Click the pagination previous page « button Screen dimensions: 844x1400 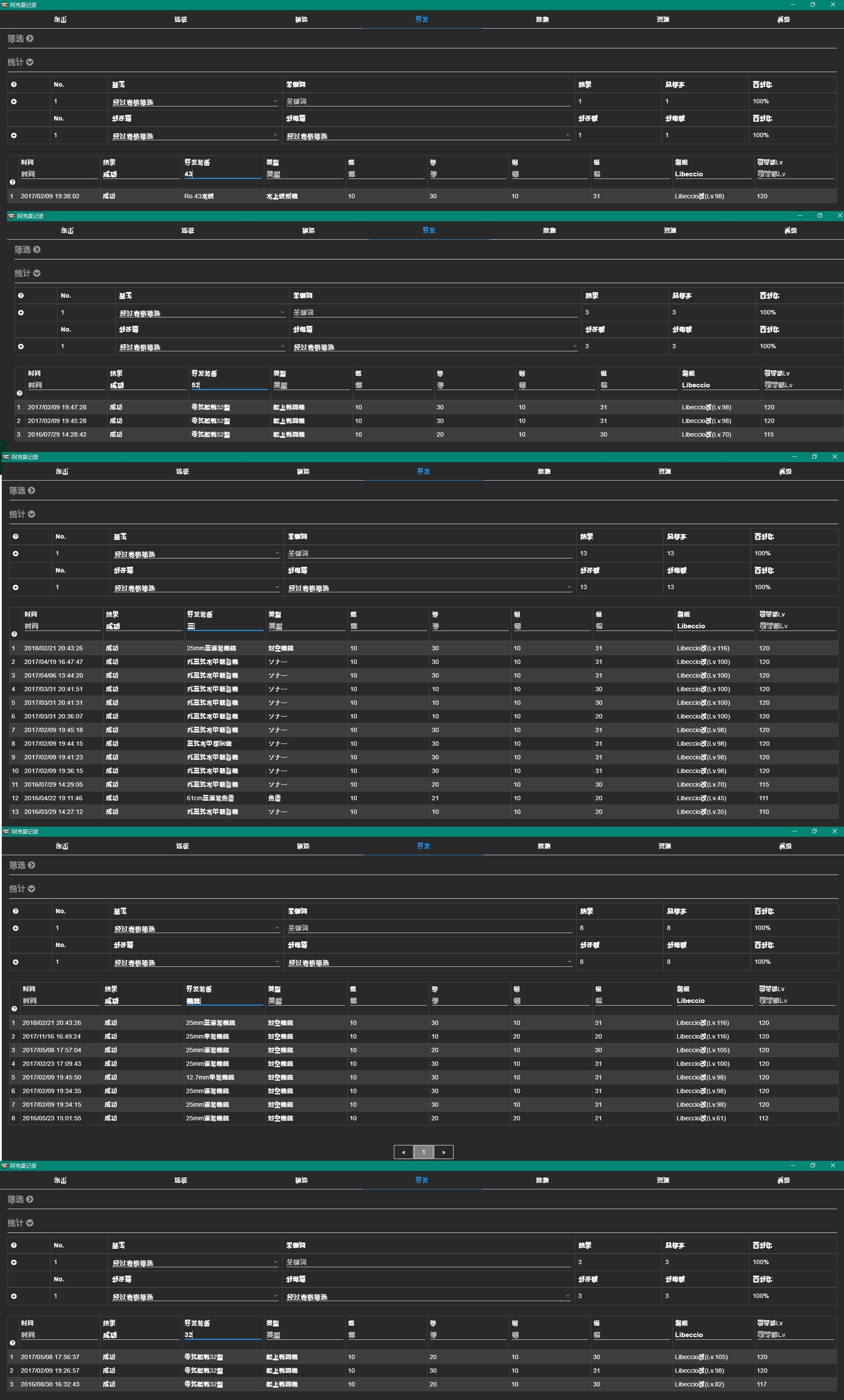(403, 1152)
